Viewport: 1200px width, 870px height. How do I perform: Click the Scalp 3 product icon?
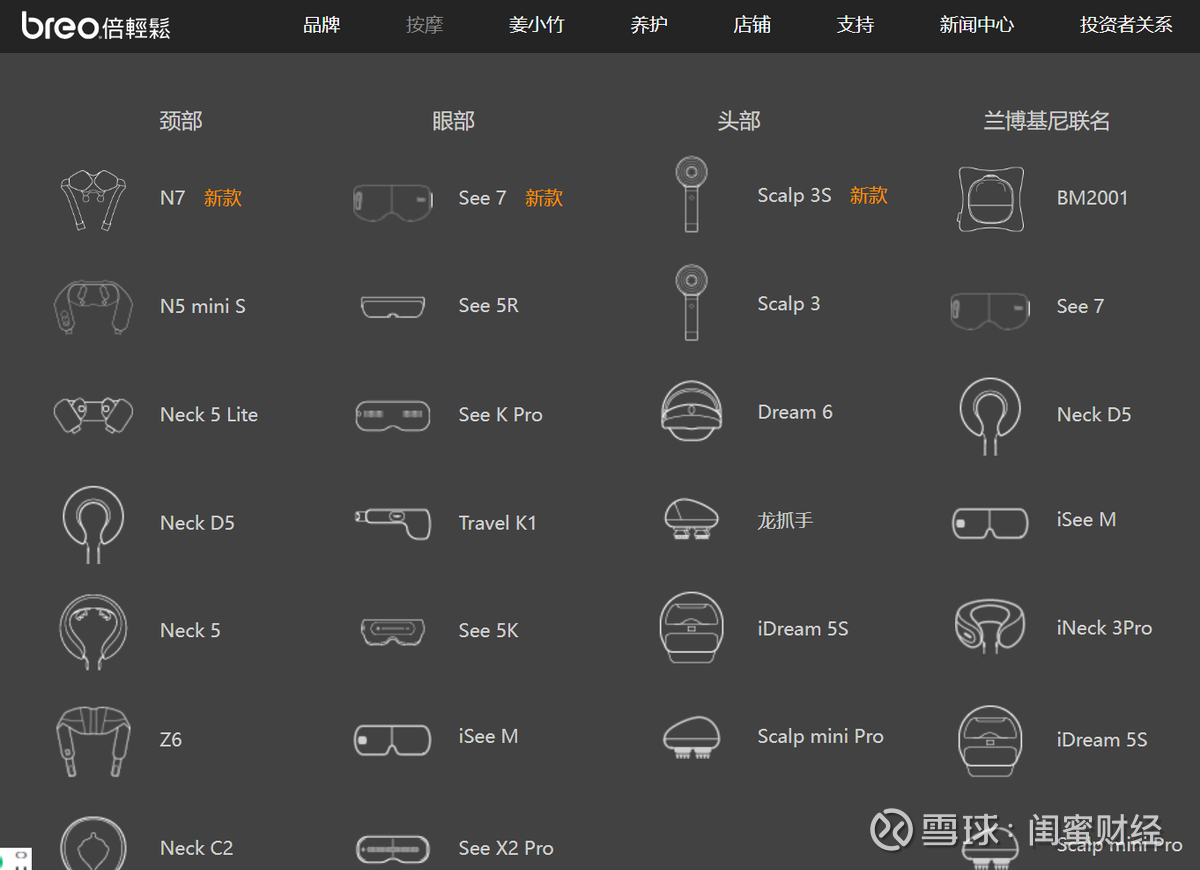(691, 303)
